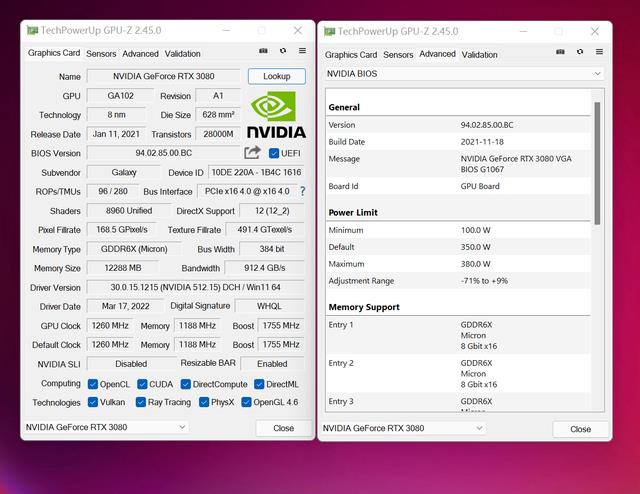Click the Device ID field 10DE 220A
Screen dimensions: 640x494
pyautogui.click(x=256, y=172)
